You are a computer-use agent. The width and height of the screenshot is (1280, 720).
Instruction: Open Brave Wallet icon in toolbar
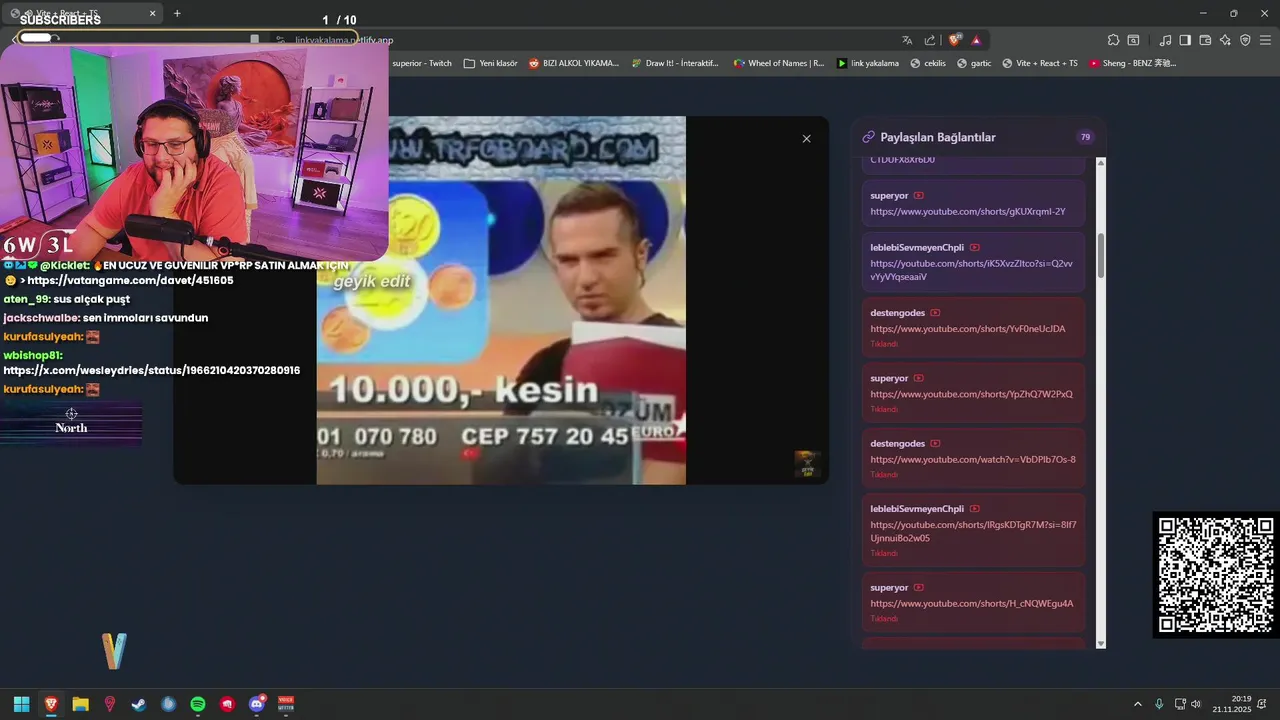(x=1205, y=40)
